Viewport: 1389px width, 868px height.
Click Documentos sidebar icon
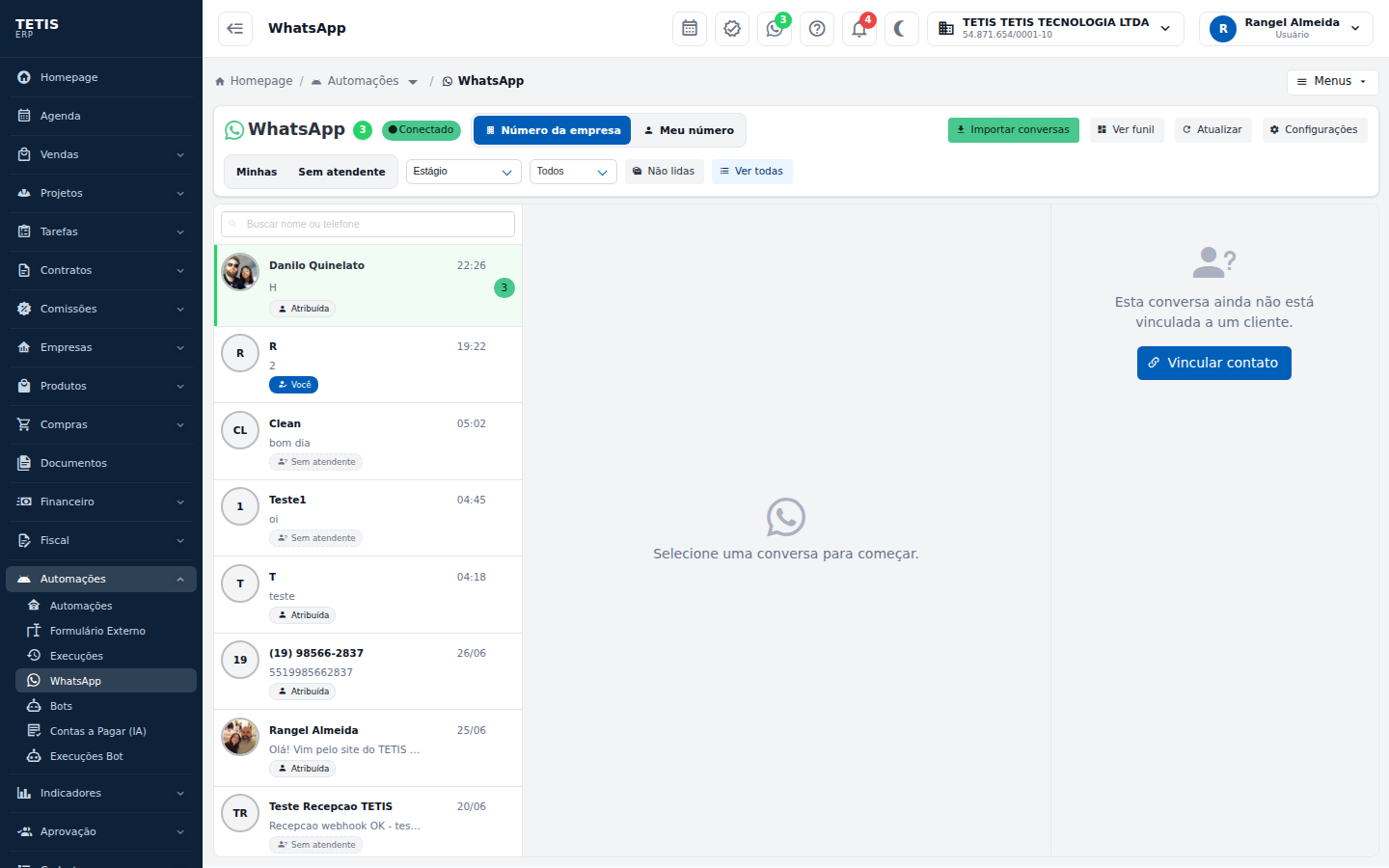coord(24,463)
